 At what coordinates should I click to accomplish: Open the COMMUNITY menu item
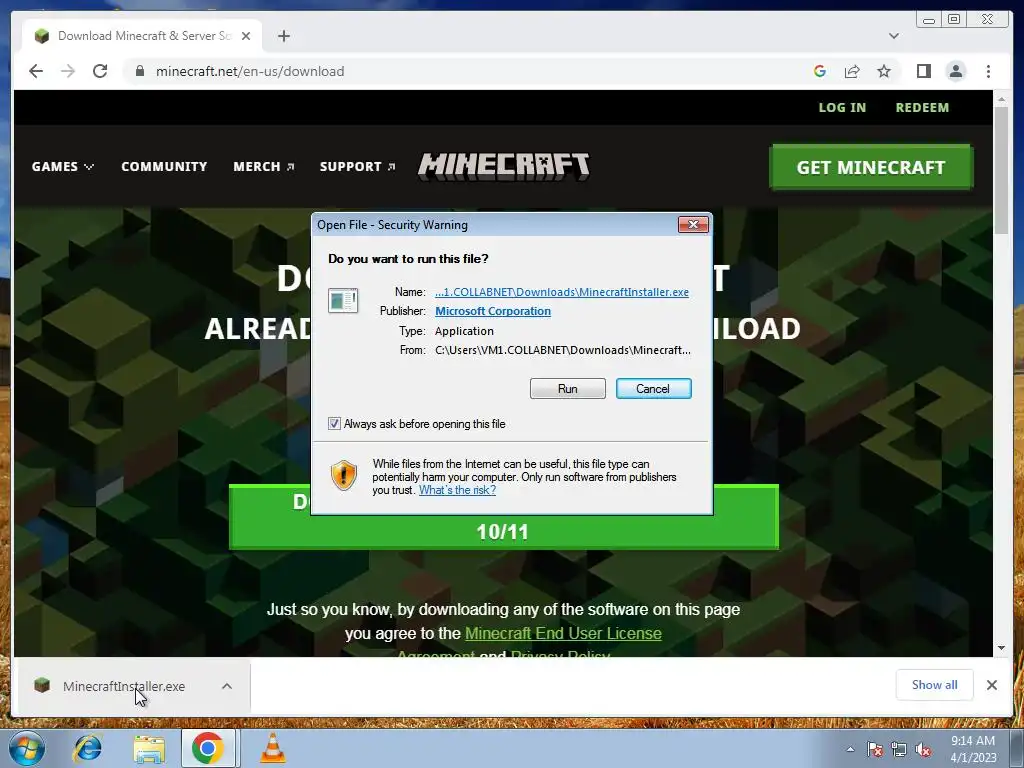point(164,167)
